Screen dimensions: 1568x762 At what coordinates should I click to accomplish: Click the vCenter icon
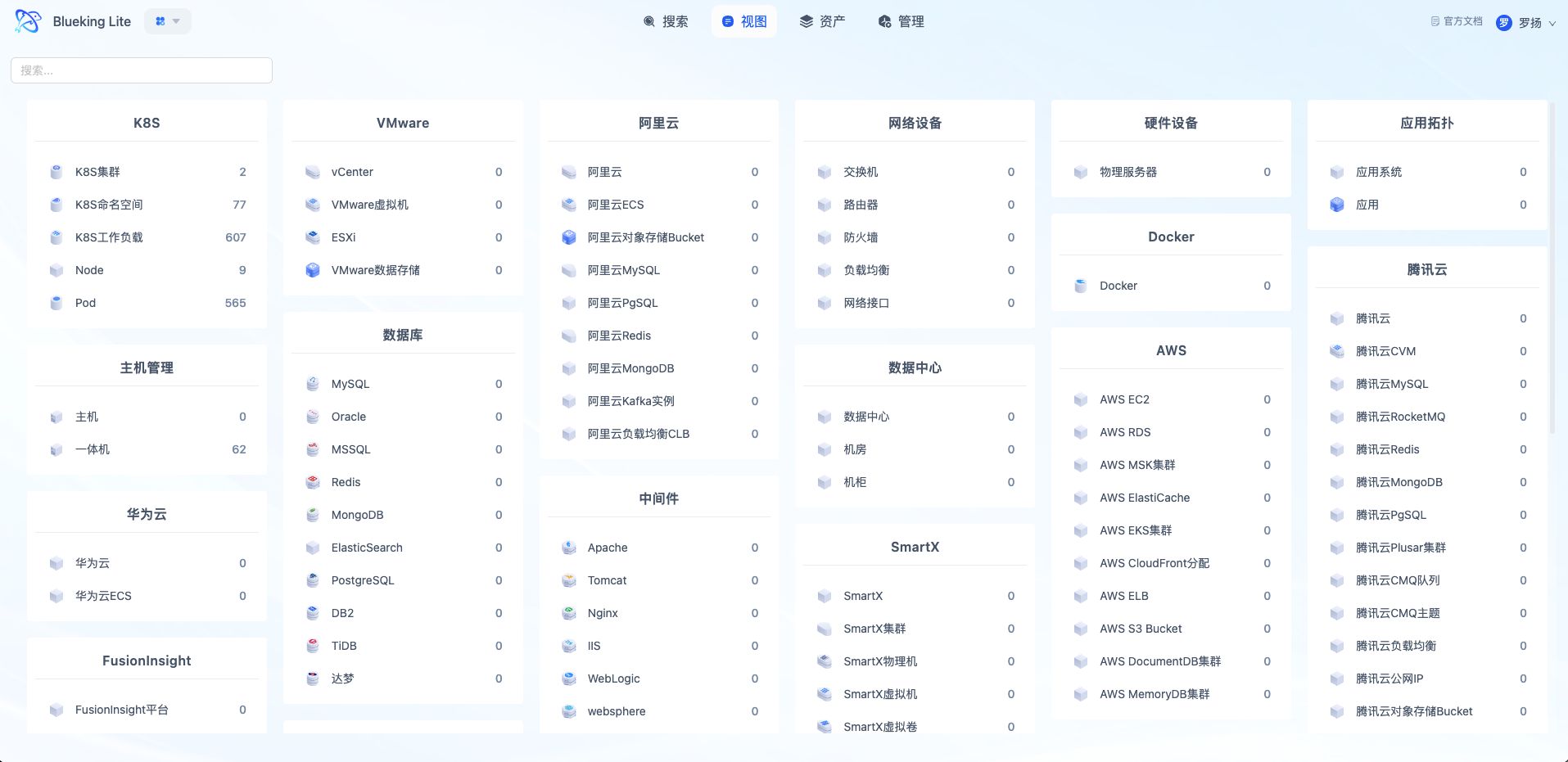[313, 172]
